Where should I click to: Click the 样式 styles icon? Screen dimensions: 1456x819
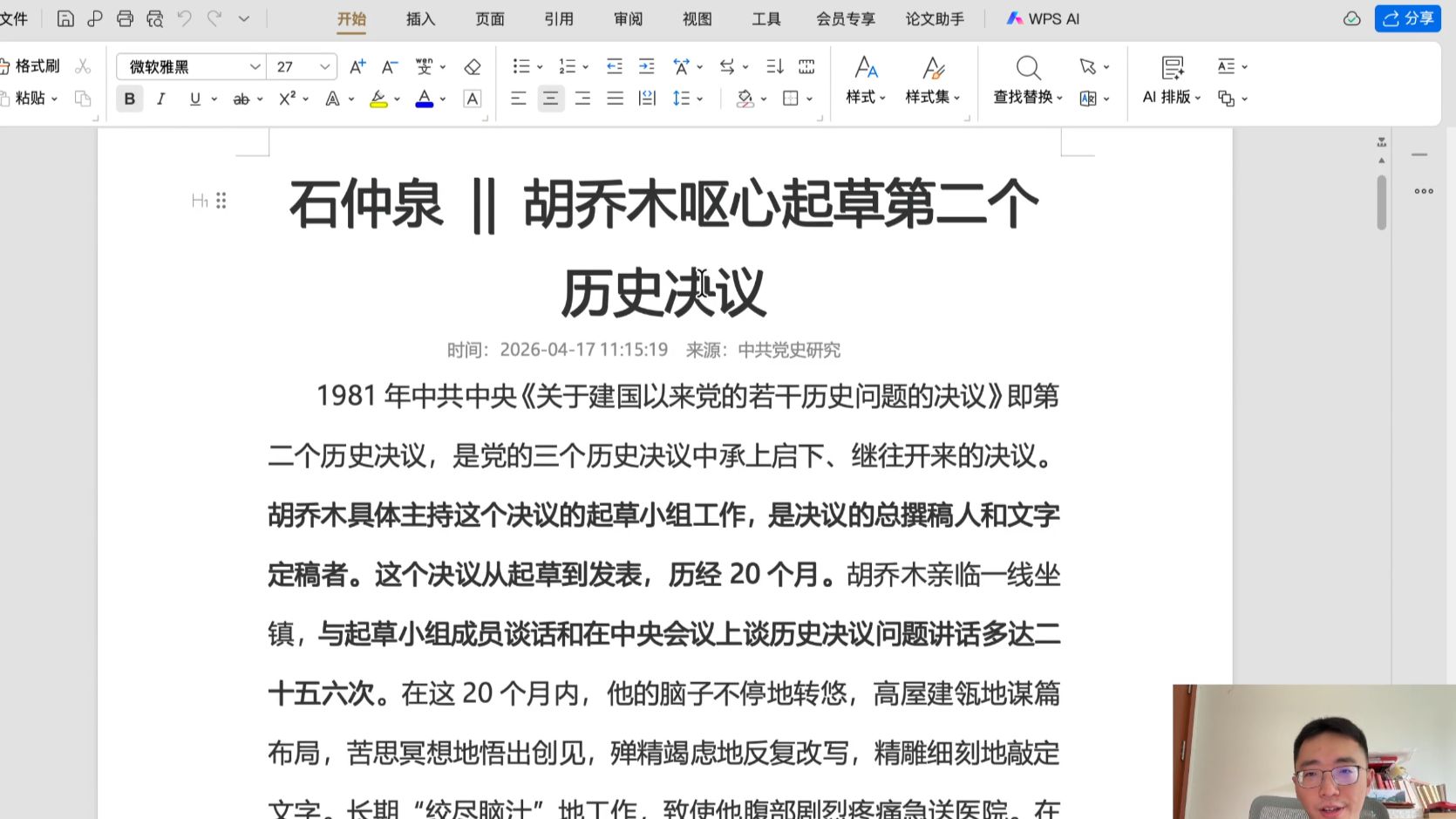866,68
